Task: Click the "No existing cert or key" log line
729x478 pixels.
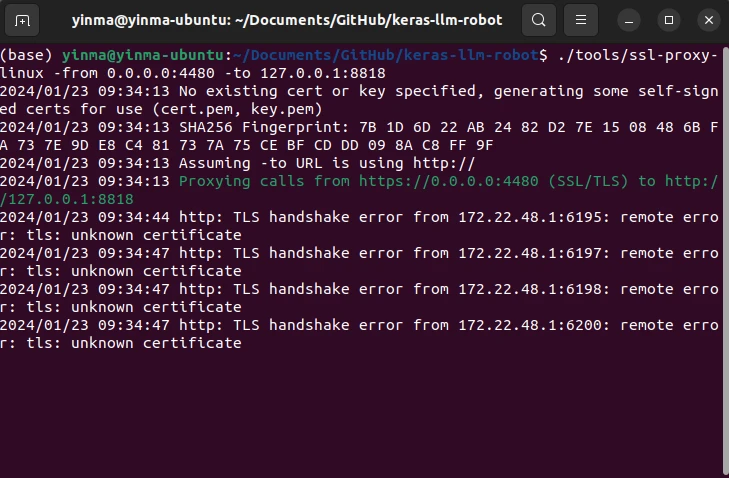Action: 359,100
